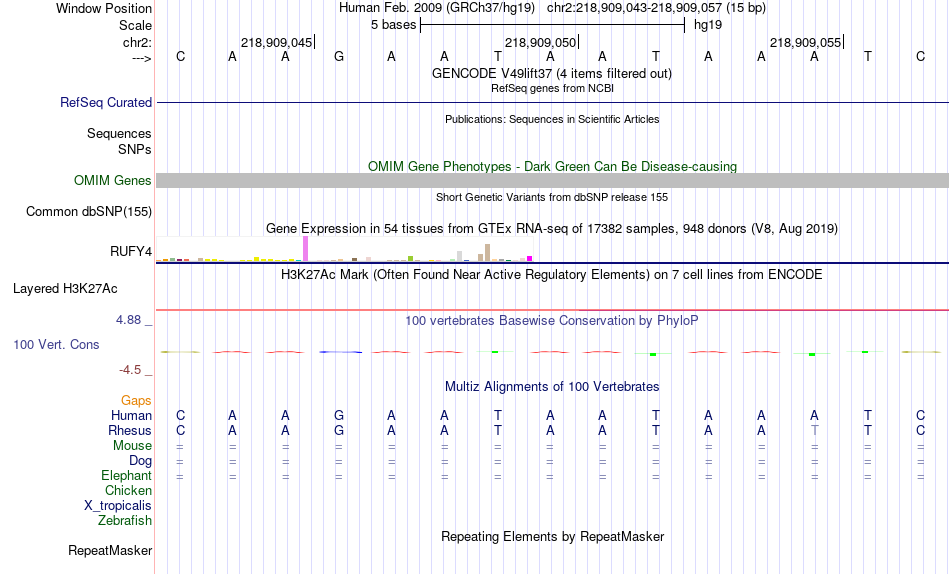Screen dimensions: 950x574
Task: Click the gray OMIM Genes bar
Action: [x=552, y=181]
